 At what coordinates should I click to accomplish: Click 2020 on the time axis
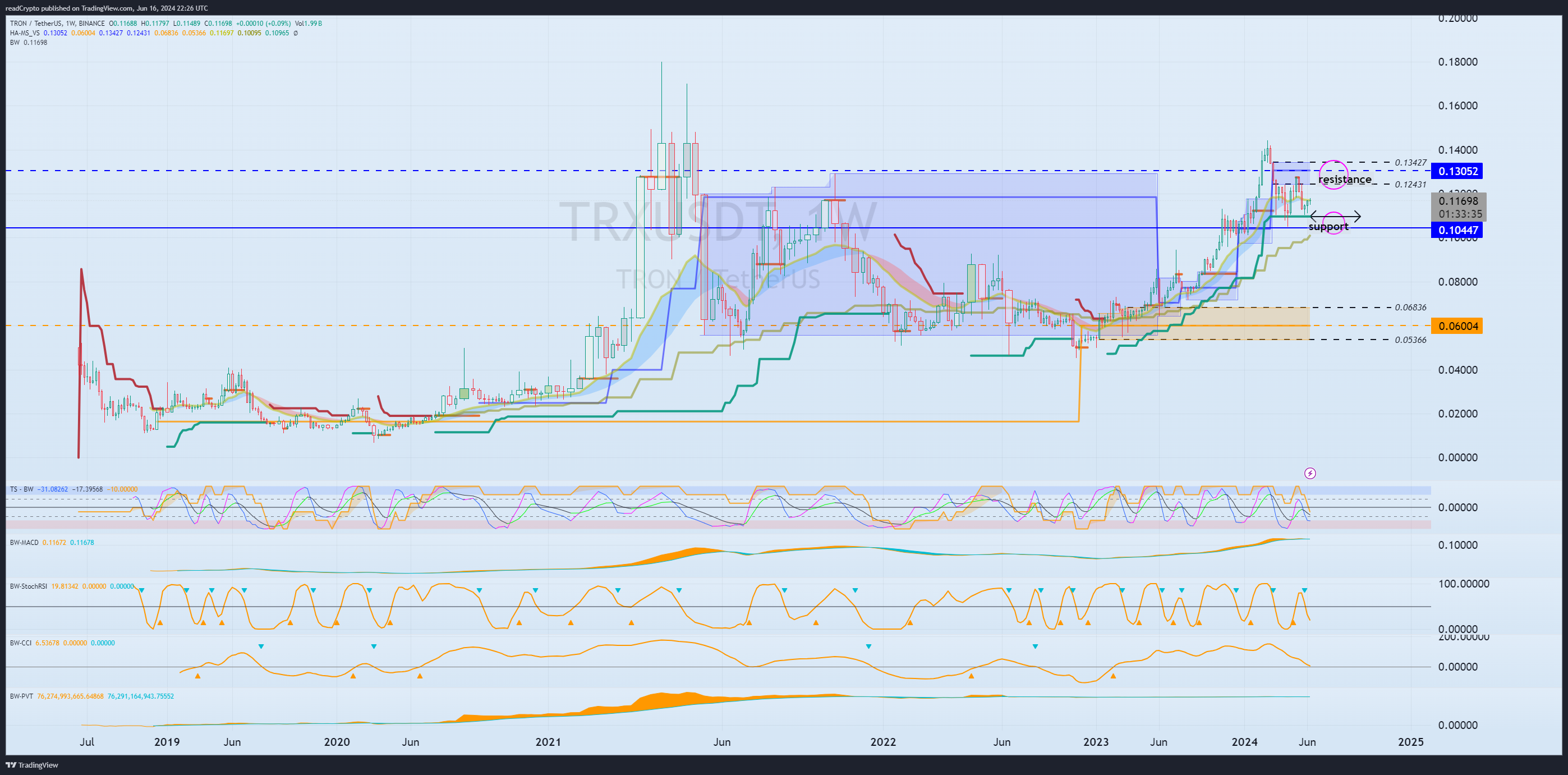(337, 742)
